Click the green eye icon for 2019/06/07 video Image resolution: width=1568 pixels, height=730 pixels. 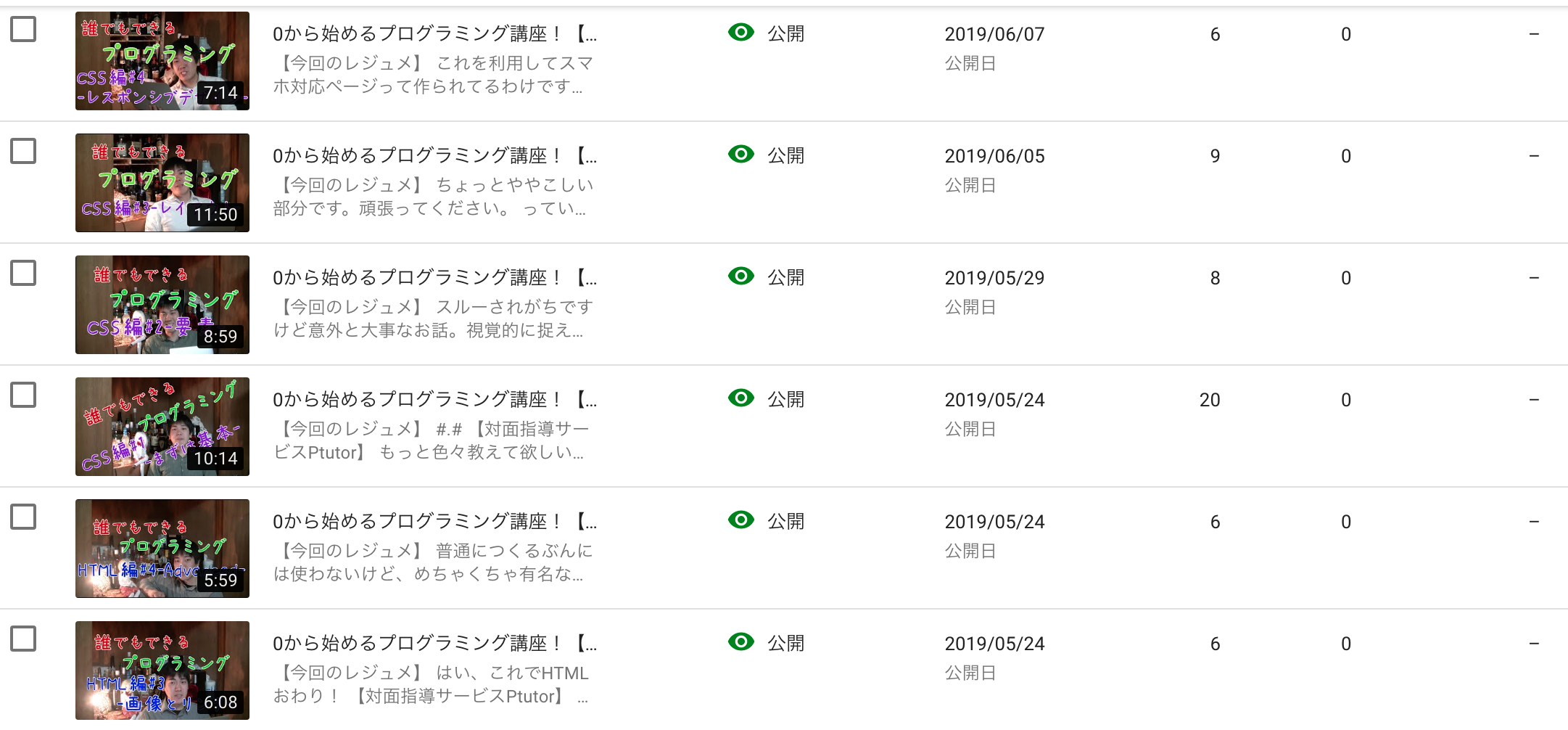(740, 32)
